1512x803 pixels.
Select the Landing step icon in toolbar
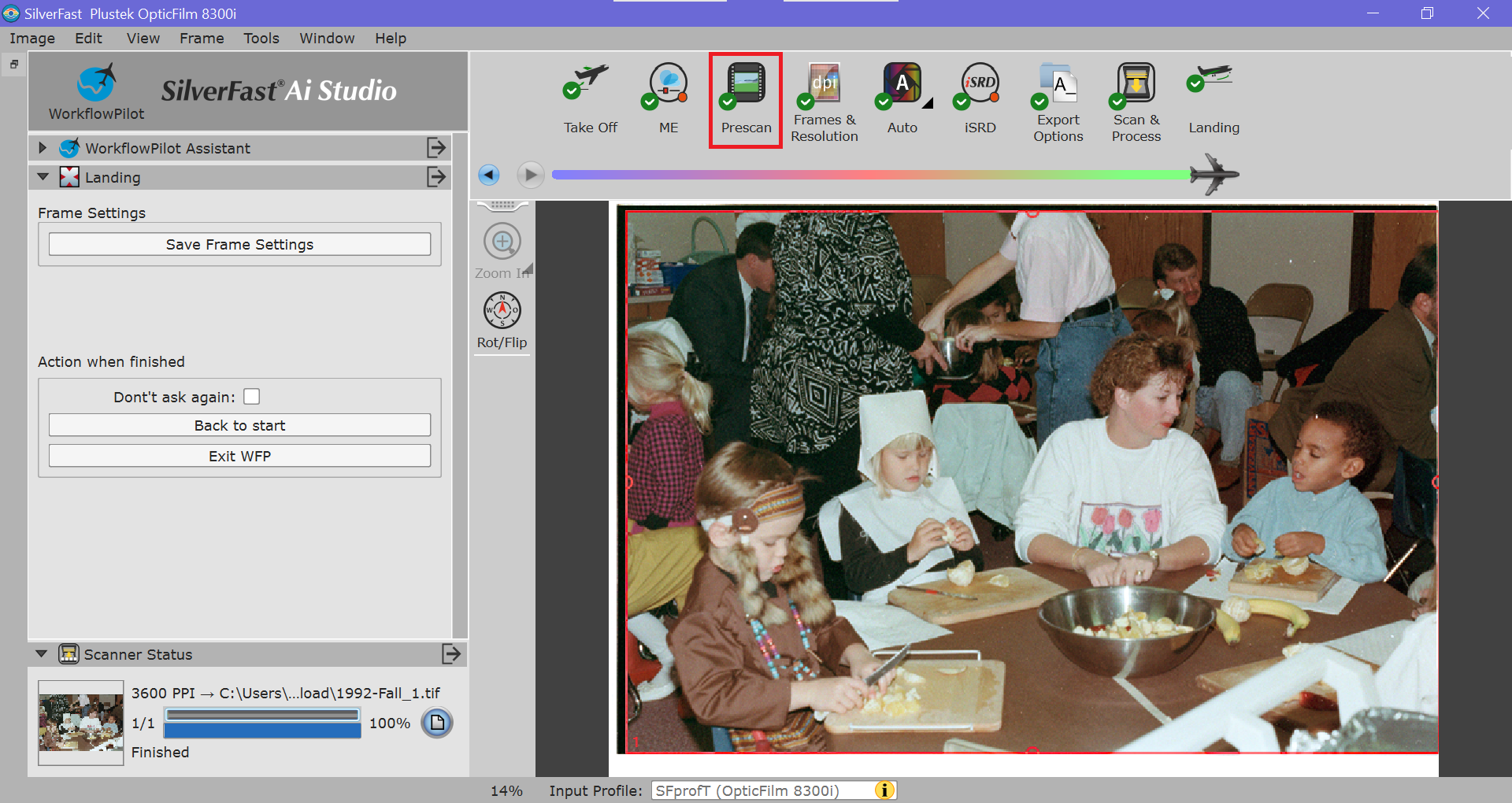tap(1211, 78)
